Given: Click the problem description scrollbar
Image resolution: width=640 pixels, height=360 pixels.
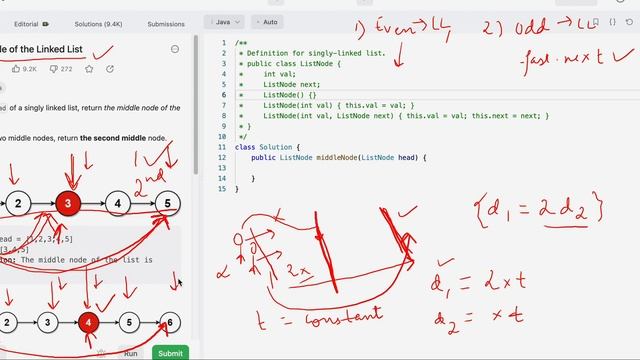Looking at the screenshot, I should [x=196, y=105].
